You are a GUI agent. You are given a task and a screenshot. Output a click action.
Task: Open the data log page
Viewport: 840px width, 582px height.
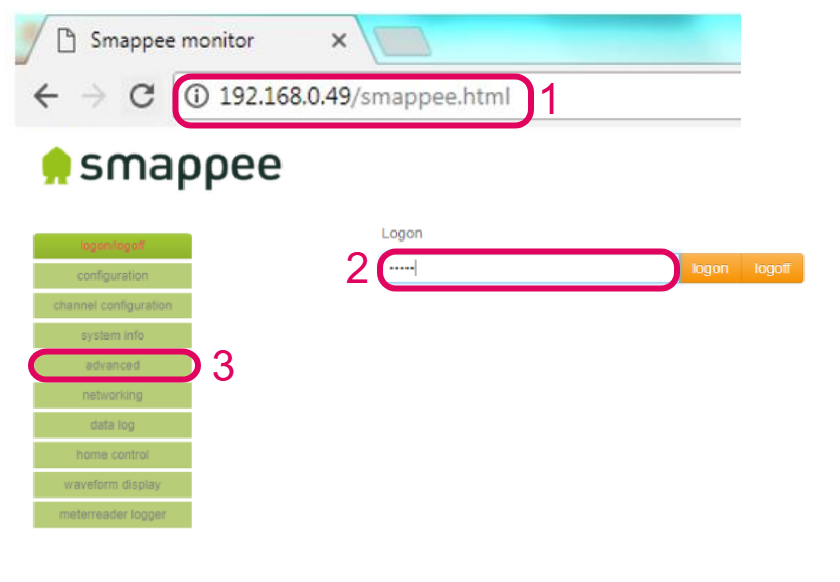[x=112, y=425]
